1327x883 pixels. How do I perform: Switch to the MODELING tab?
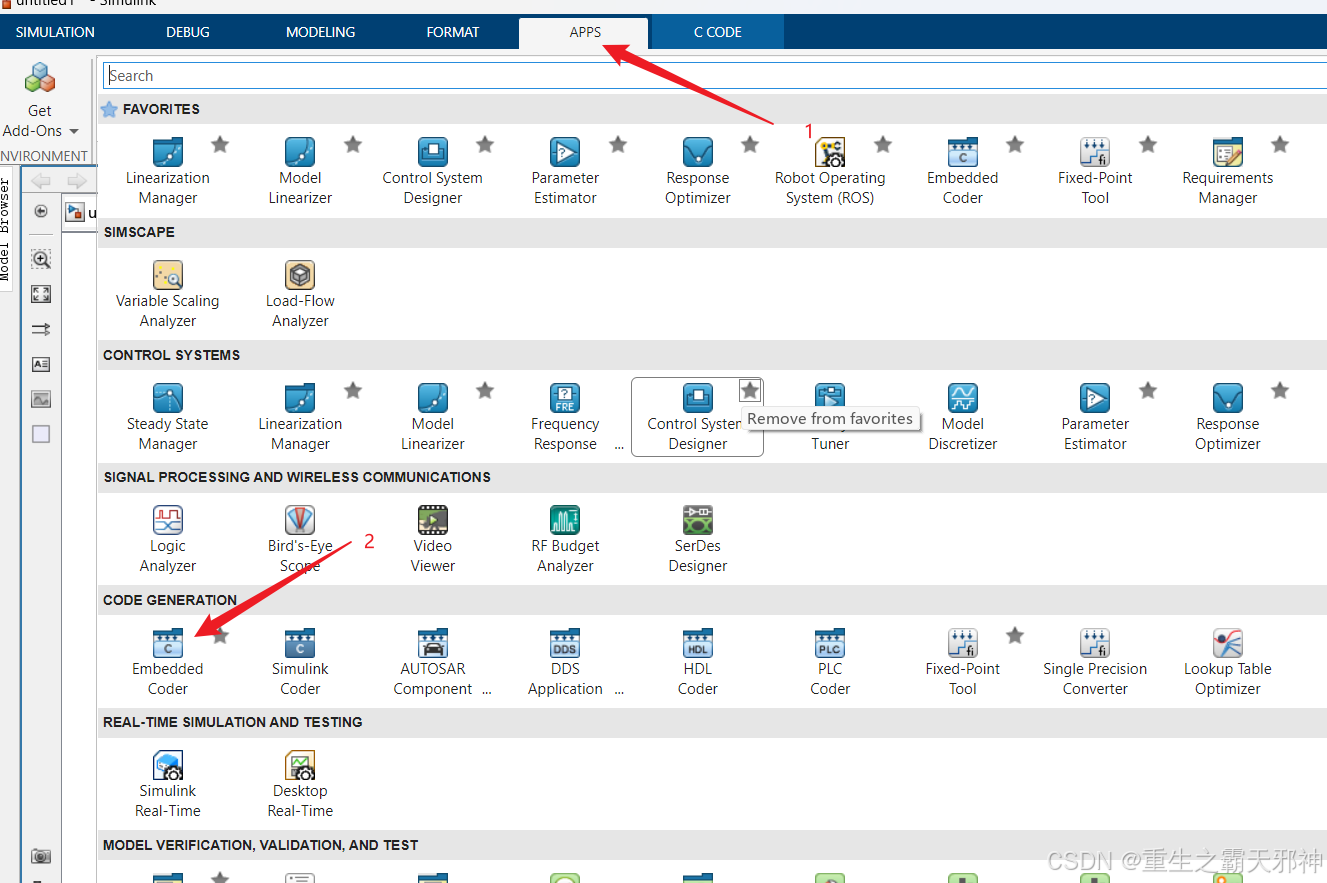tap(320, 32)
